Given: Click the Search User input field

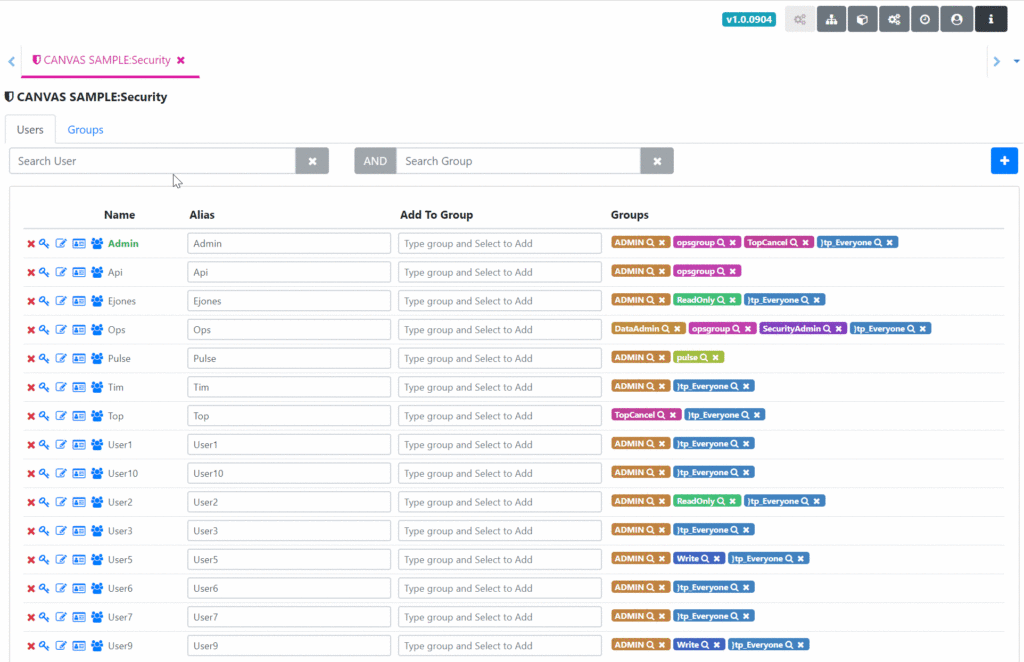Looking at the screenshot, I should pos(152,161).
